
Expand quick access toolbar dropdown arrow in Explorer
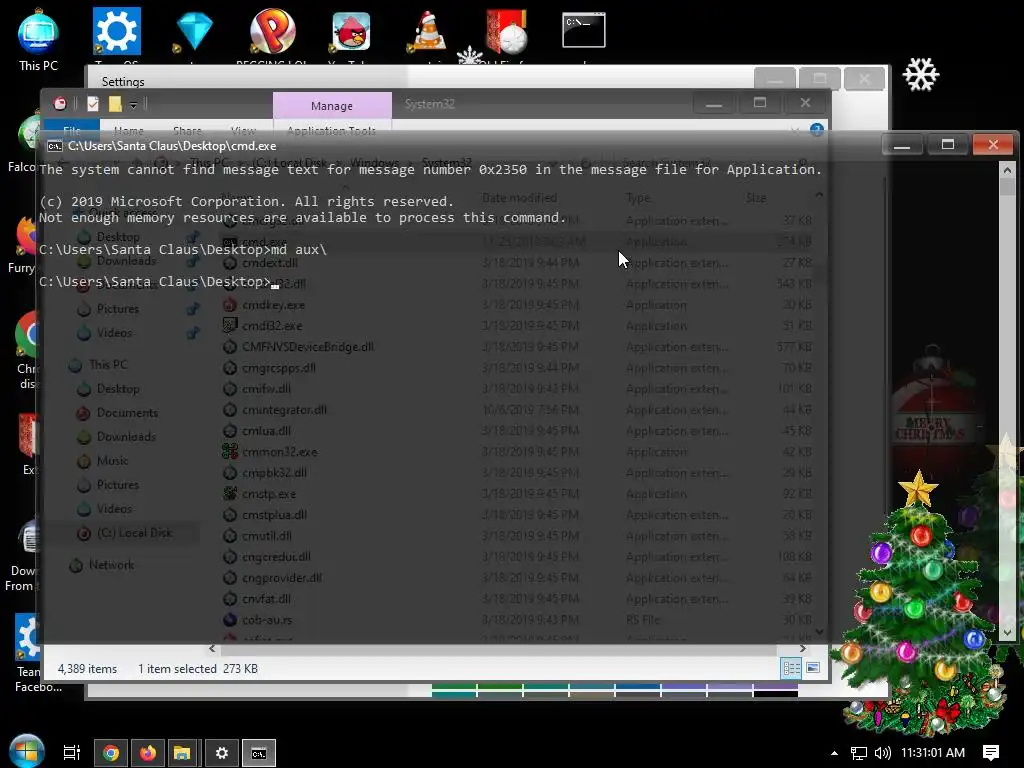tap(133, 104)
